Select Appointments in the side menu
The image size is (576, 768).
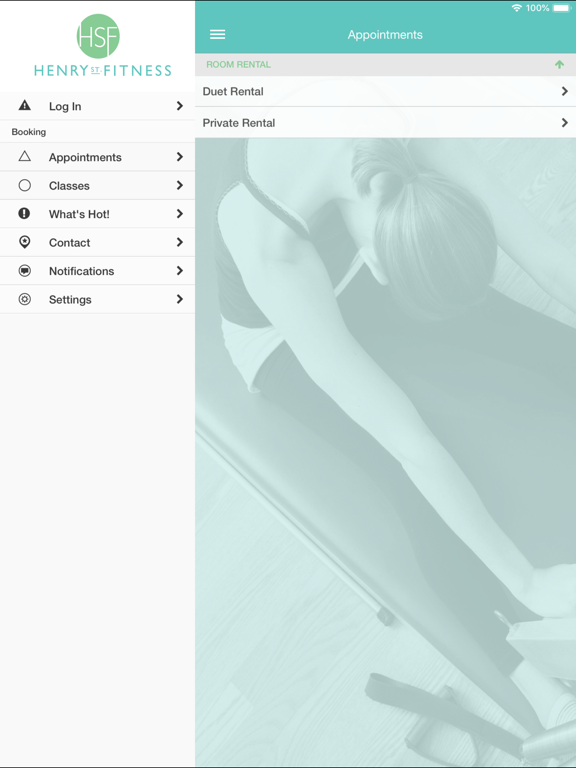tap(97, 157)
